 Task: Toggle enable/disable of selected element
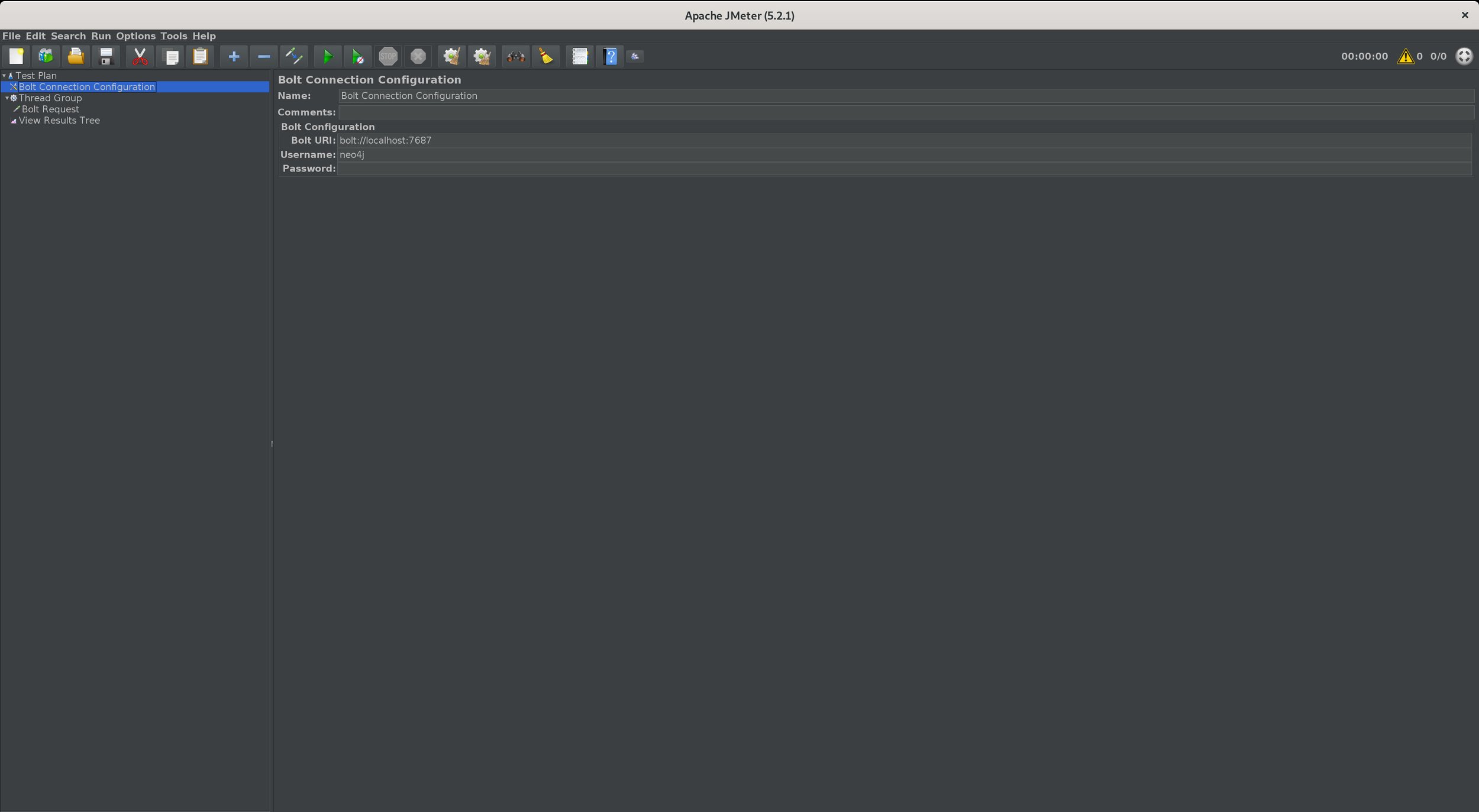pos(294,57)
